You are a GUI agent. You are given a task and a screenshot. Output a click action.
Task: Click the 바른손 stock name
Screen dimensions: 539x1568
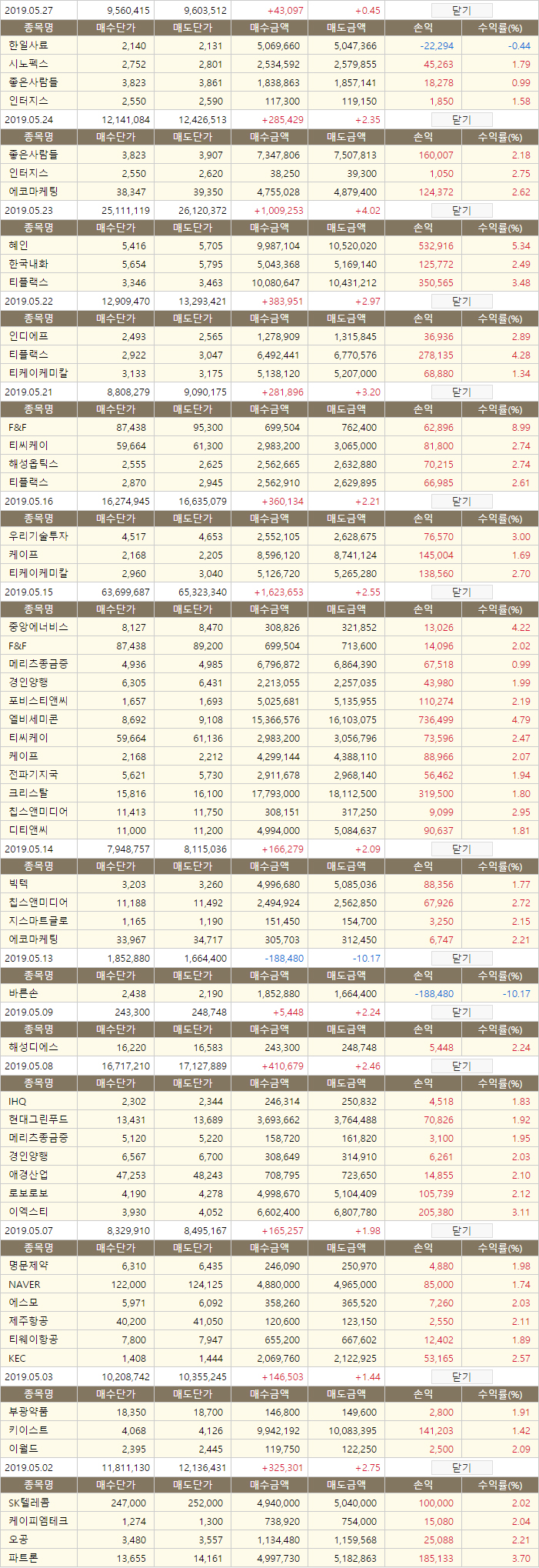[23, 993]
